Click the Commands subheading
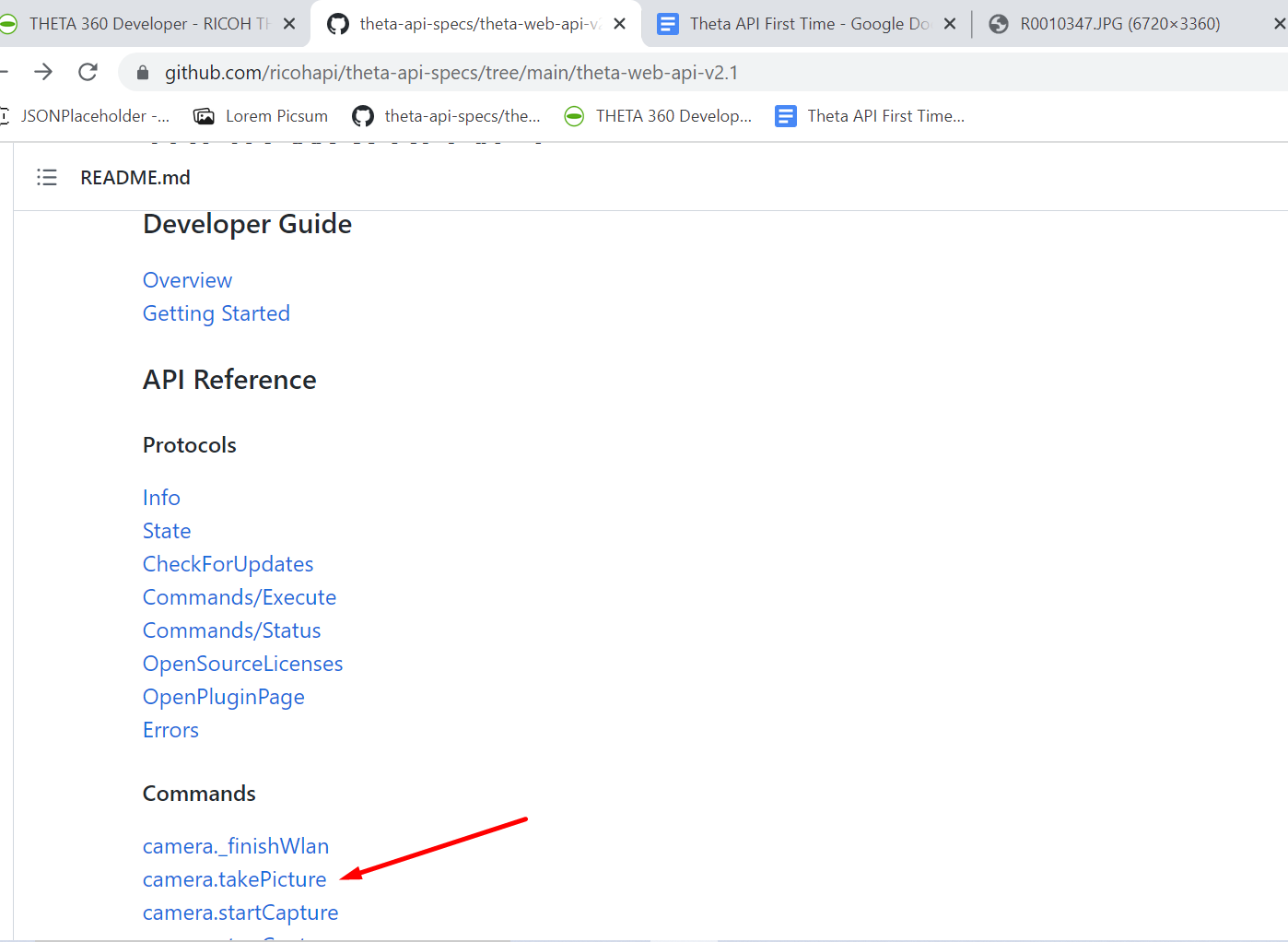 pyautogui.click(x=199, y=794)
